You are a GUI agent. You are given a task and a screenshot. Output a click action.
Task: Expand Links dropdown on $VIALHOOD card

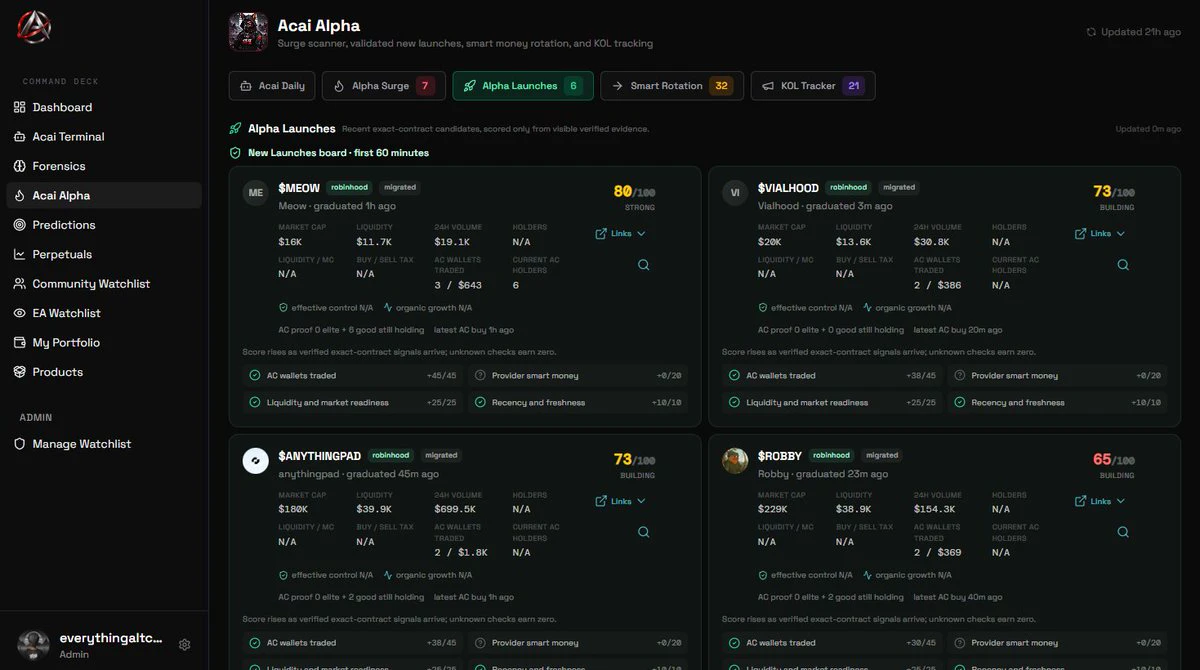click(1100, 234)
